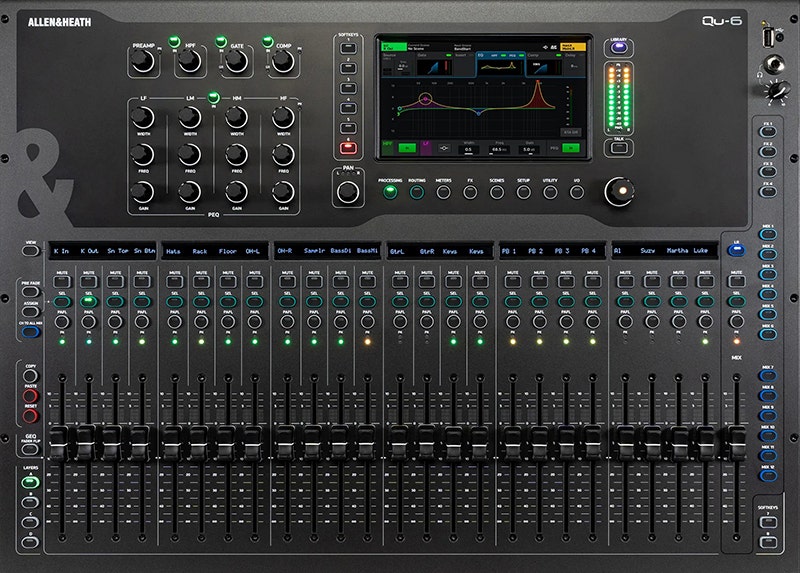The width and height of the screenshot is (800, 573).
Task: PAFL the OH-R channel
Action: click(287, 321)
